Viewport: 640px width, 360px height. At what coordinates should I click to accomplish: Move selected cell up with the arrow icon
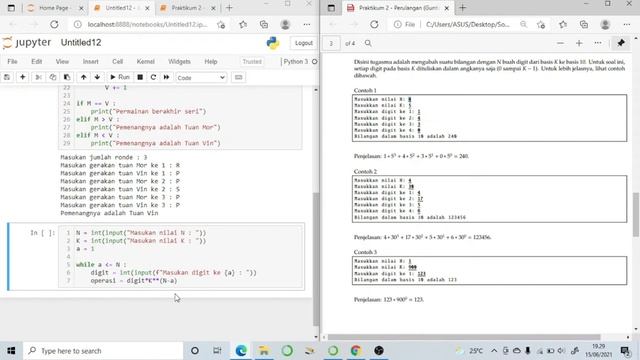[x=83, y=77]
